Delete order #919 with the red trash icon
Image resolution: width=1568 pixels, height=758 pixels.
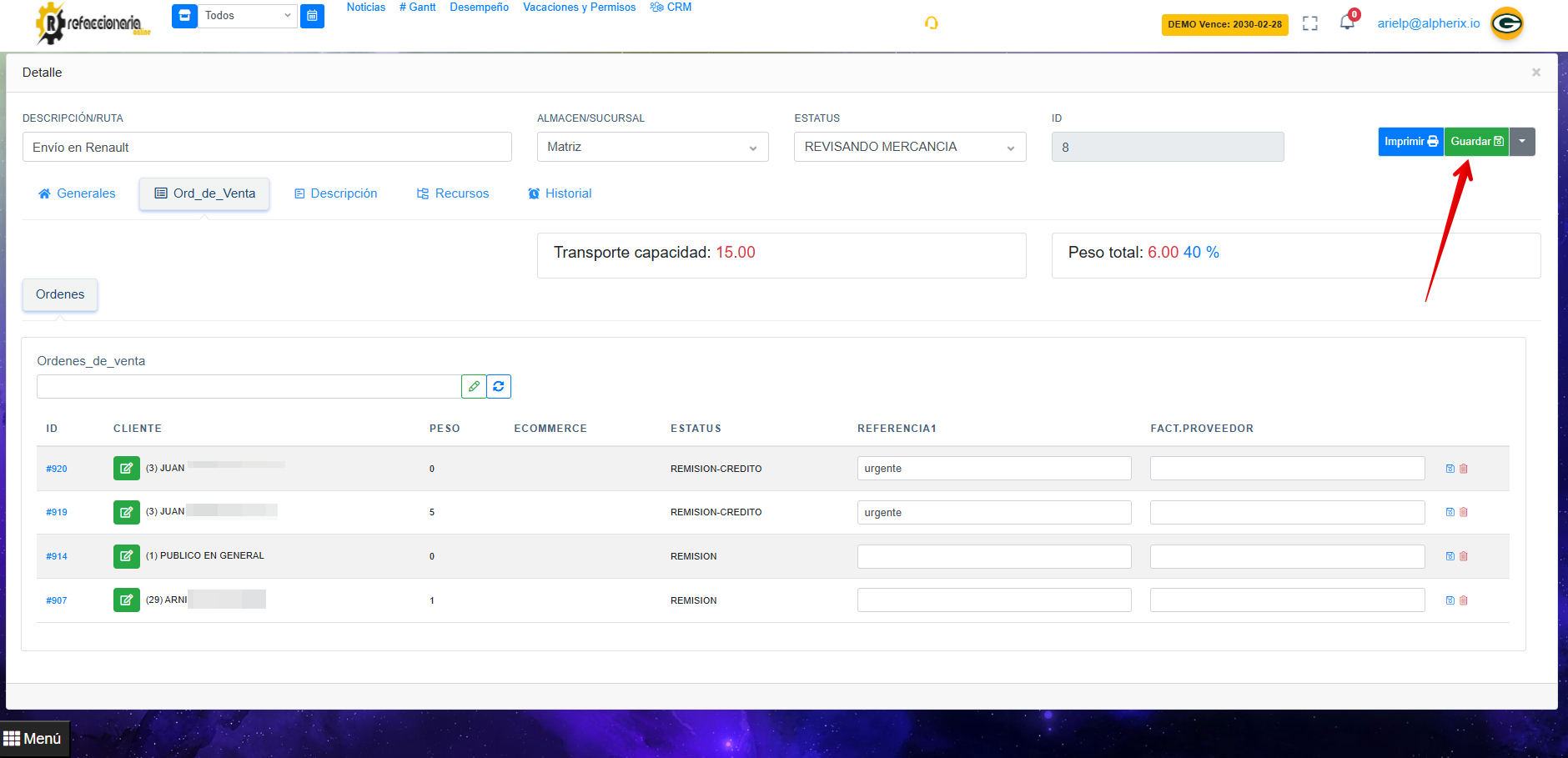pyautogui.click(x=1464, y=512)
